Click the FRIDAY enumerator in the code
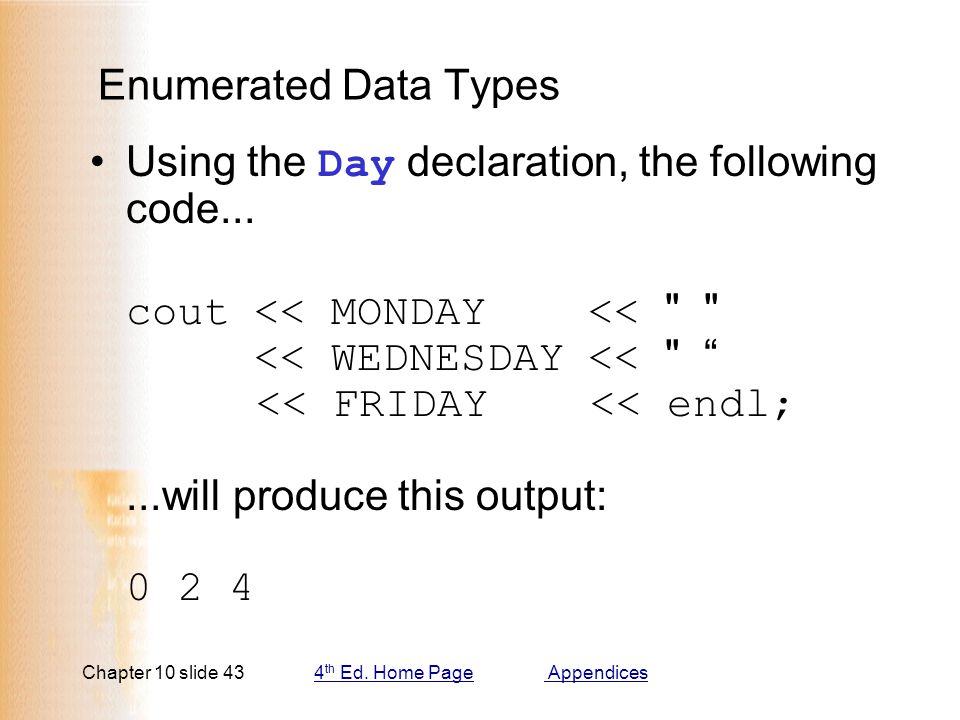Image resolution: width=960 pixels, height=720 pixels. [x=410, y=404]
